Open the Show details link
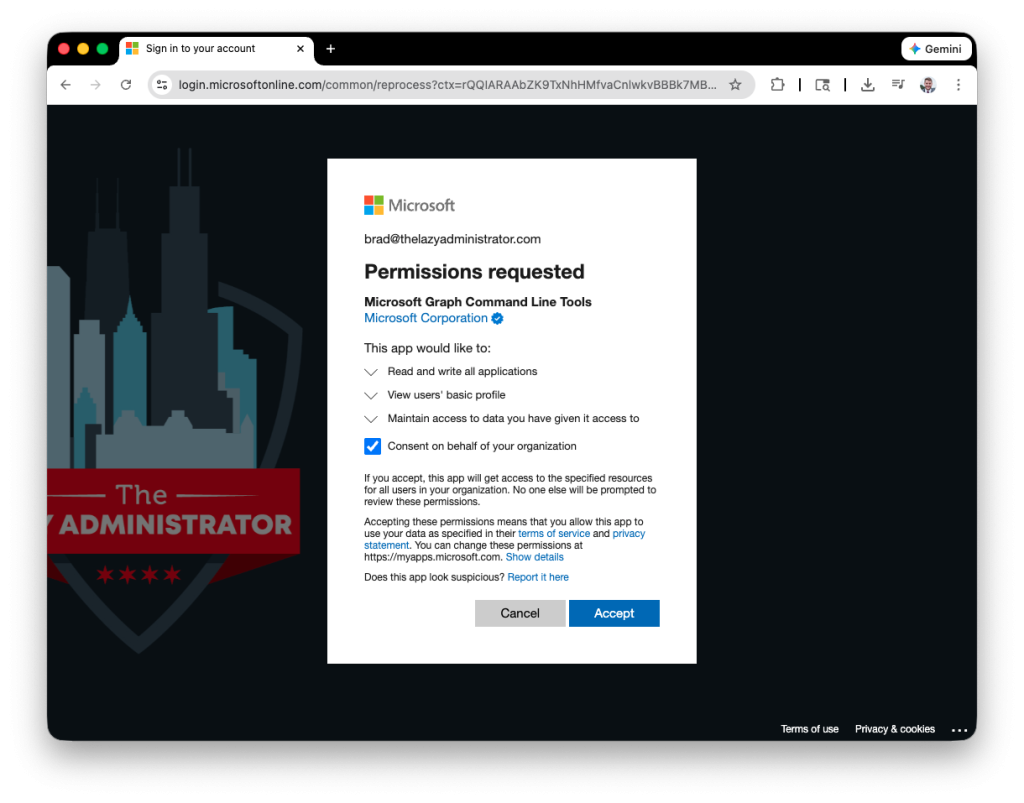The height and width of the screenshot is (803, 1024). point(534,557)
